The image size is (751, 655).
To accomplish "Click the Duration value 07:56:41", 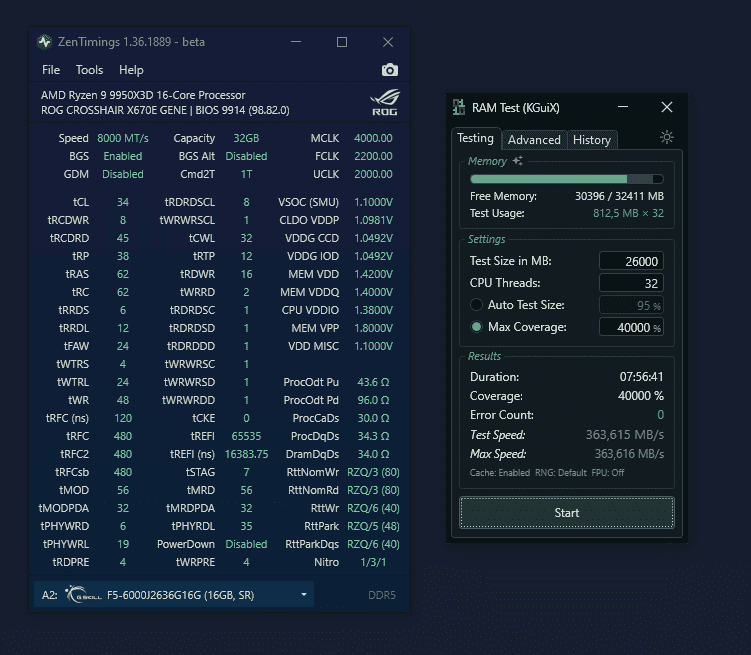I will 641,377.
